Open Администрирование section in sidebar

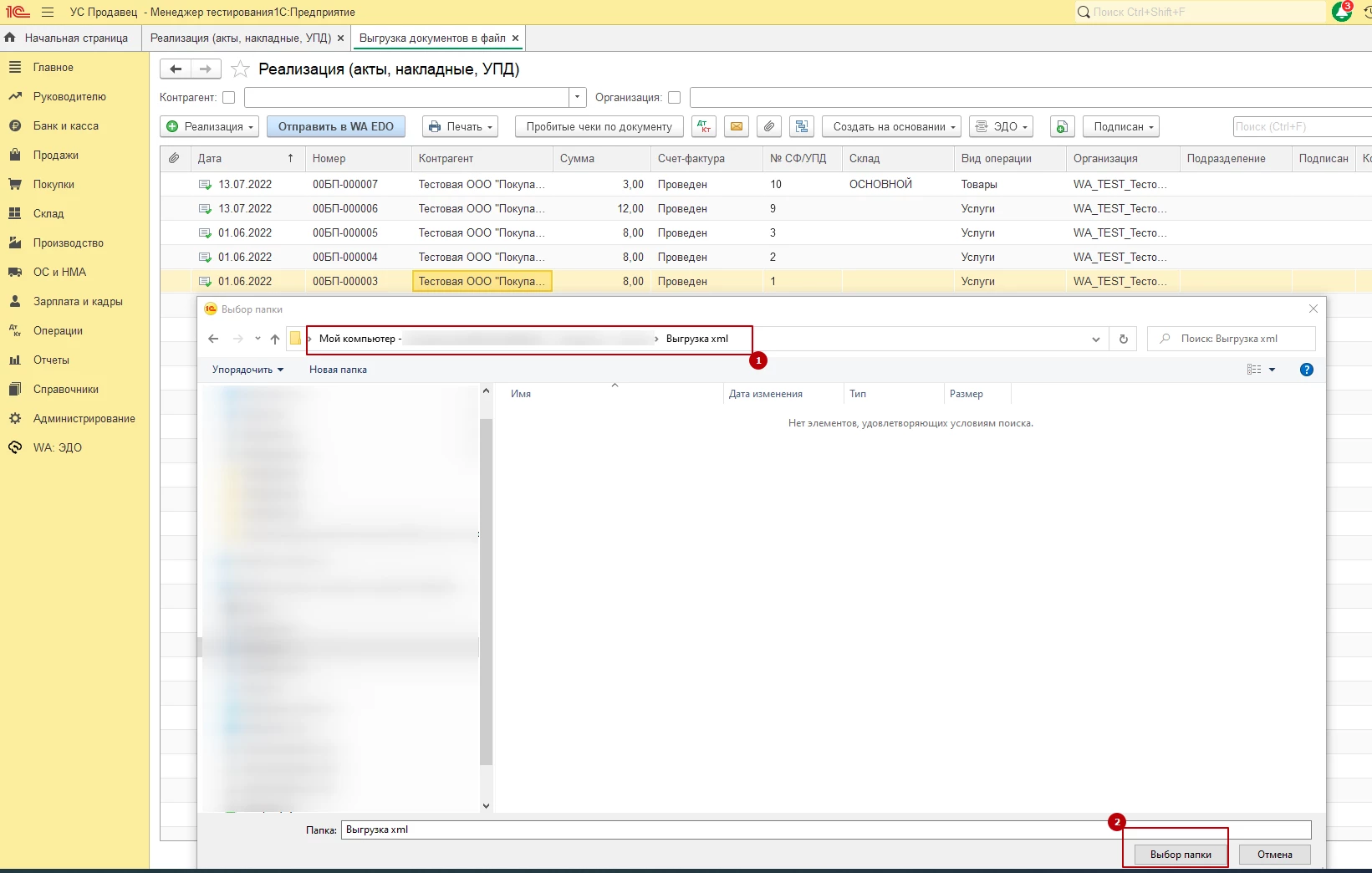(x=84, y=418)
